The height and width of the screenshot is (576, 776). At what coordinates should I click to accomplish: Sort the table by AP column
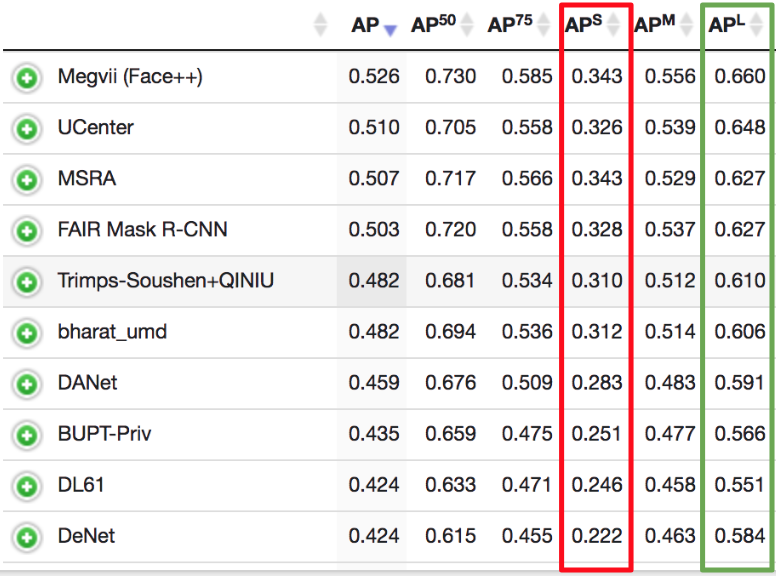(374, 26)
